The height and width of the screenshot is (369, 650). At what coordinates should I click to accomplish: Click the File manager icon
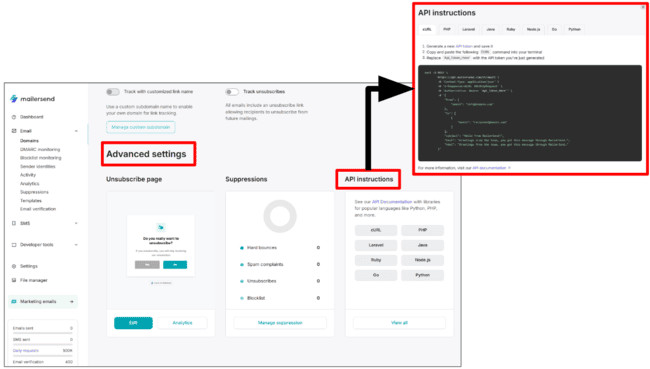point(14,280)
